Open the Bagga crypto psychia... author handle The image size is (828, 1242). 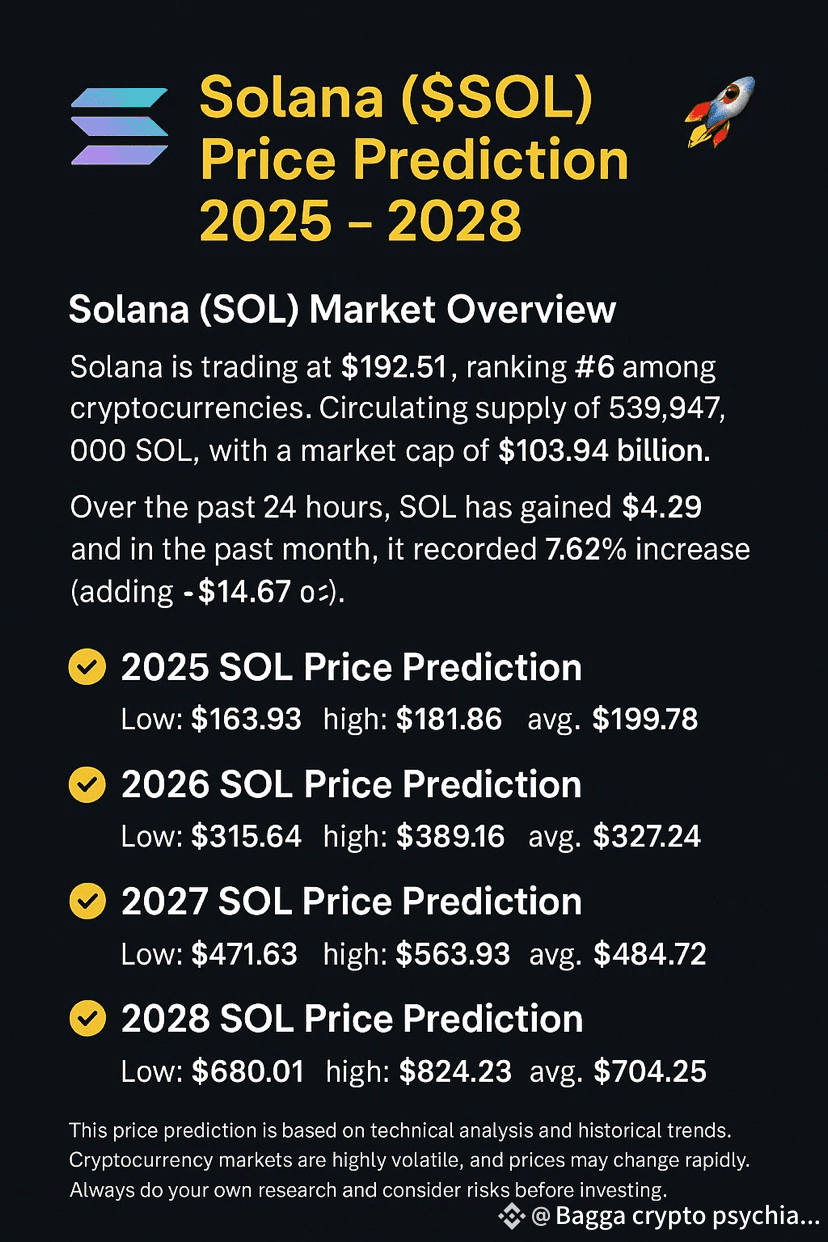(675, 1217)
